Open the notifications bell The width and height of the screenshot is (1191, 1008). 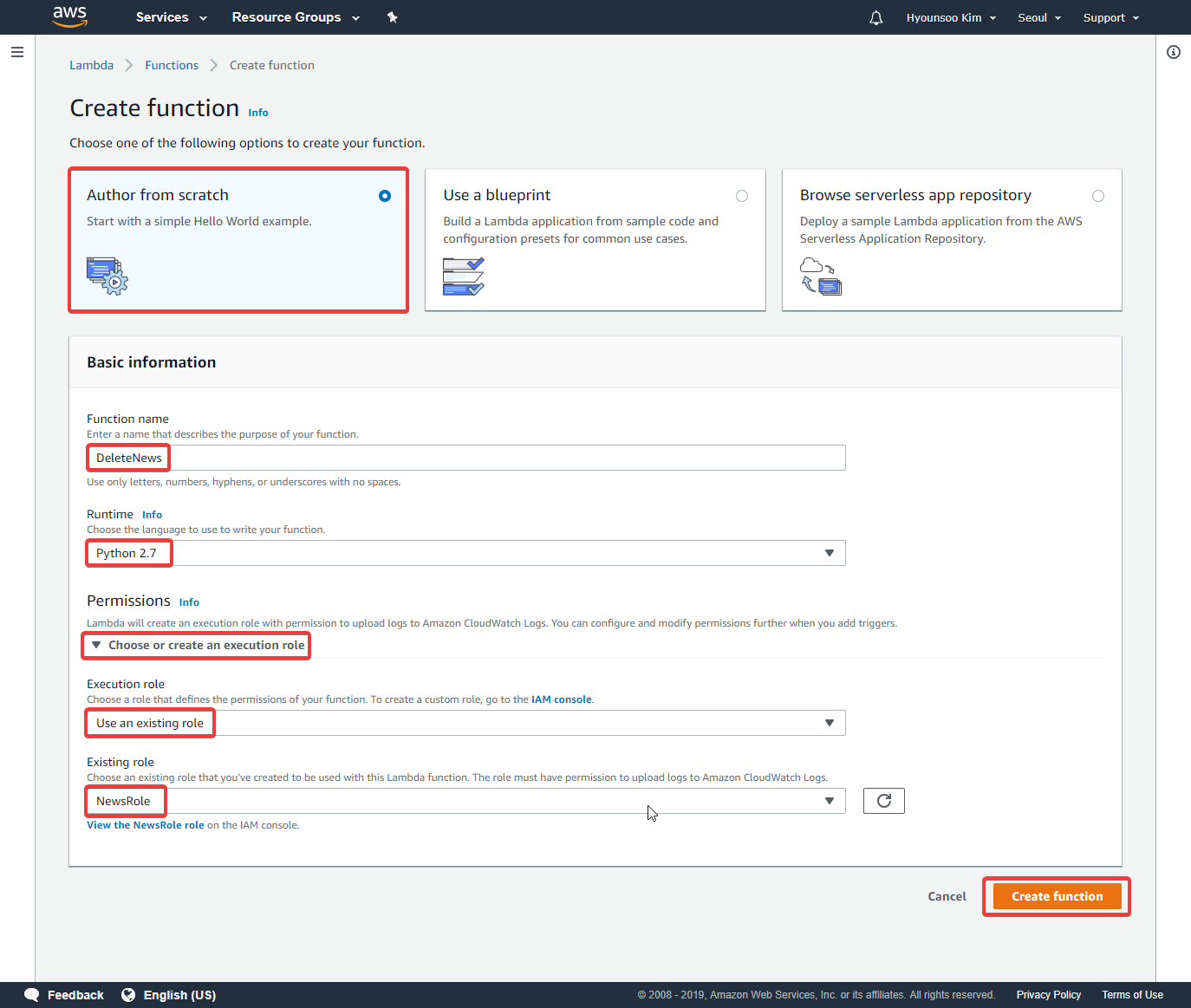pos(876,17)
